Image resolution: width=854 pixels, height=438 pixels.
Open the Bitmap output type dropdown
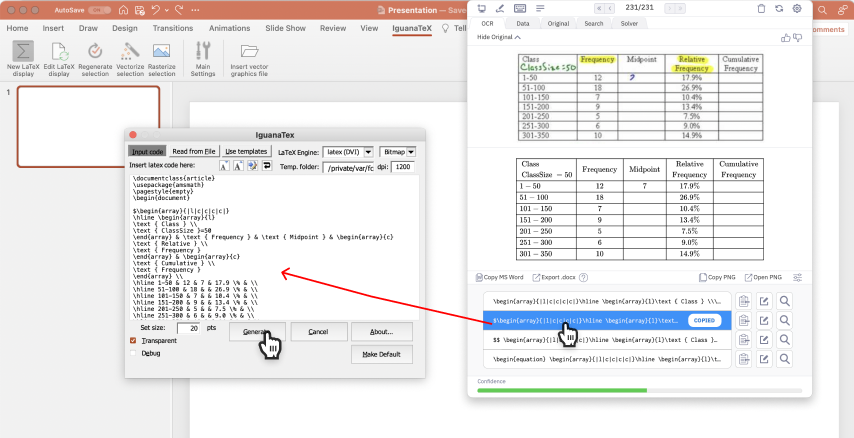(411, 152)
